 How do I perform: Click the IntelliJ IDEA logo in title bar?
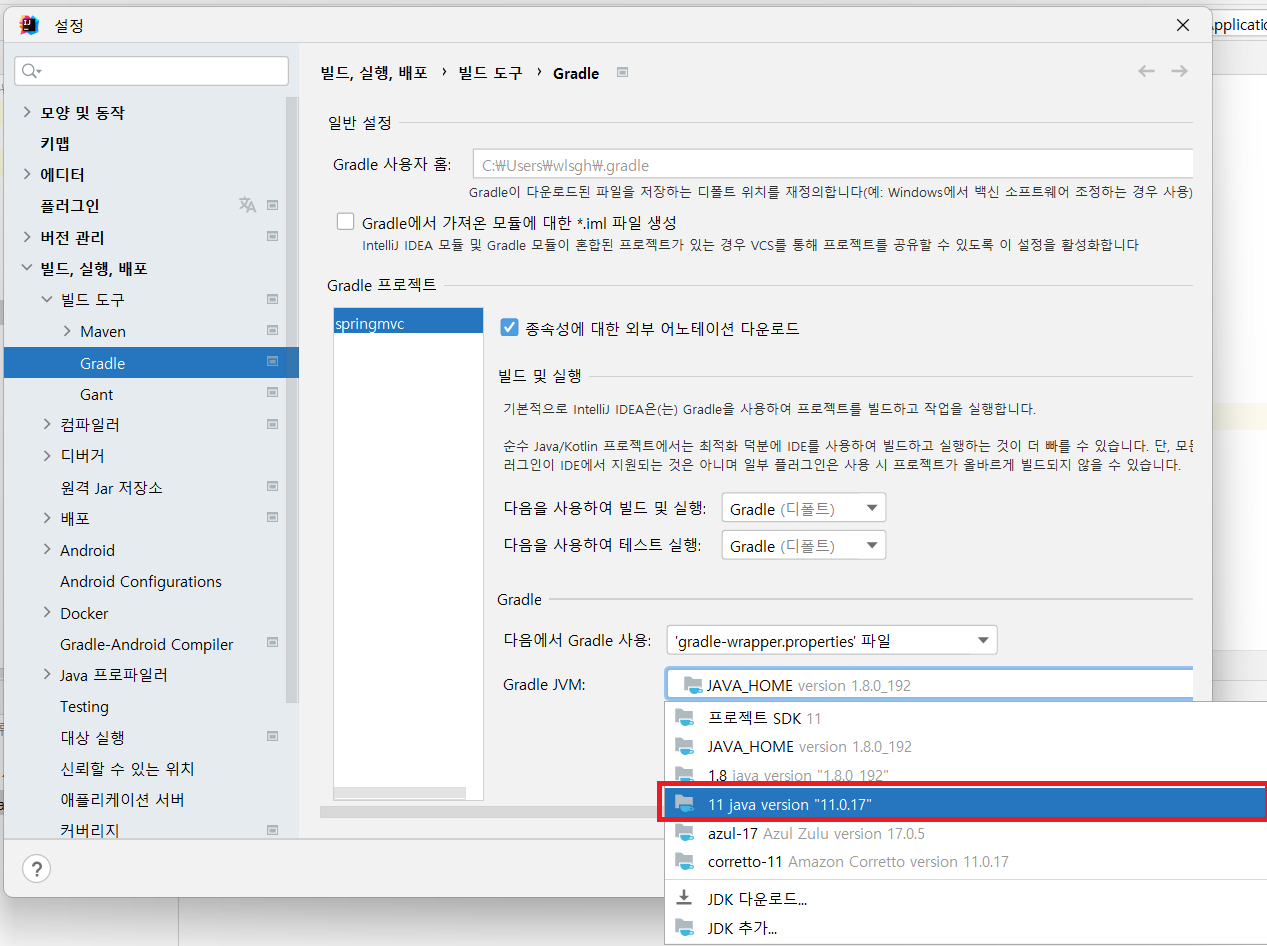[x=28, y=25]
